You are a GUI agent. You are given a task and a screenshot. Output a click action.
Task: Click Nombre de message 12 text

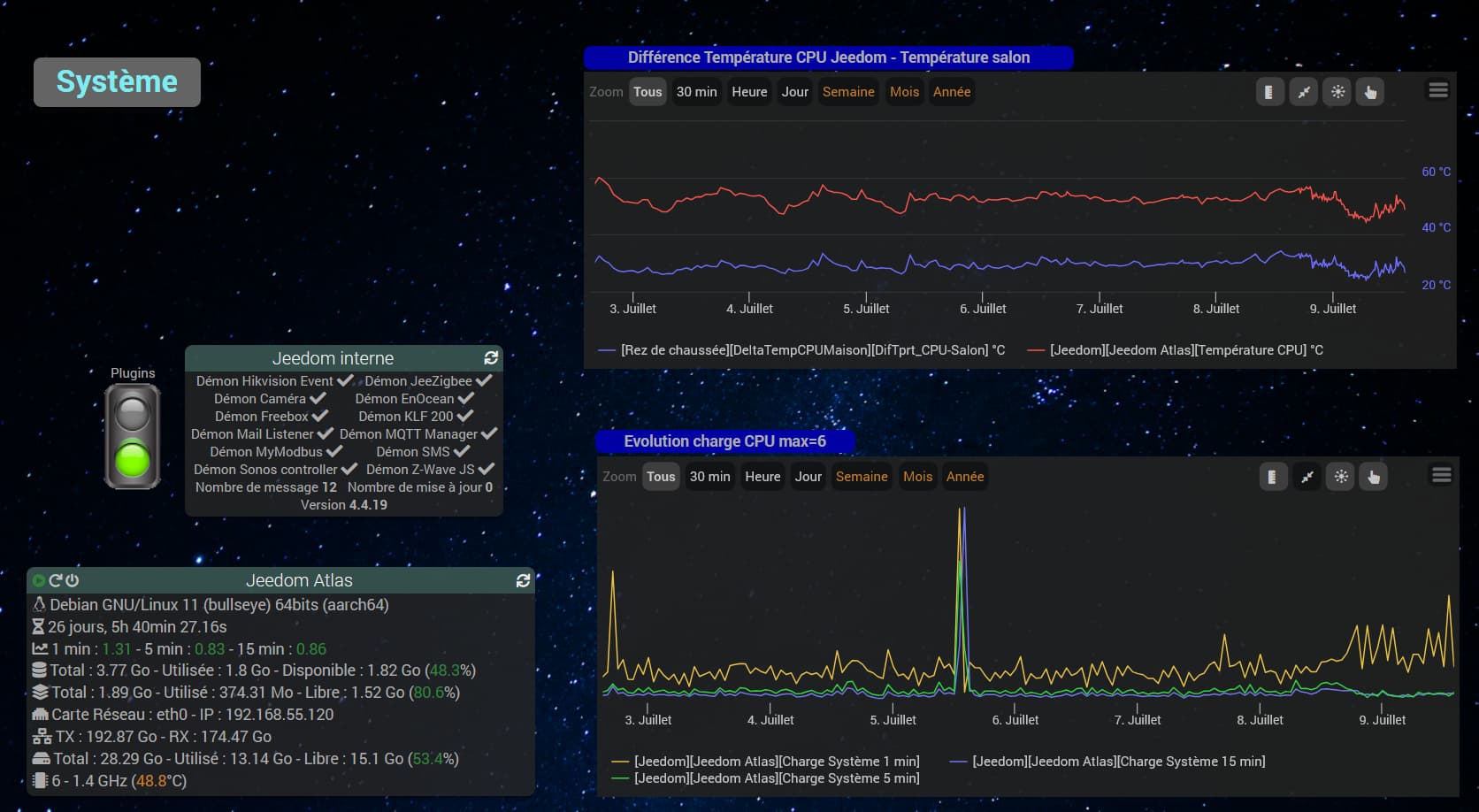(x=266, y=487)
